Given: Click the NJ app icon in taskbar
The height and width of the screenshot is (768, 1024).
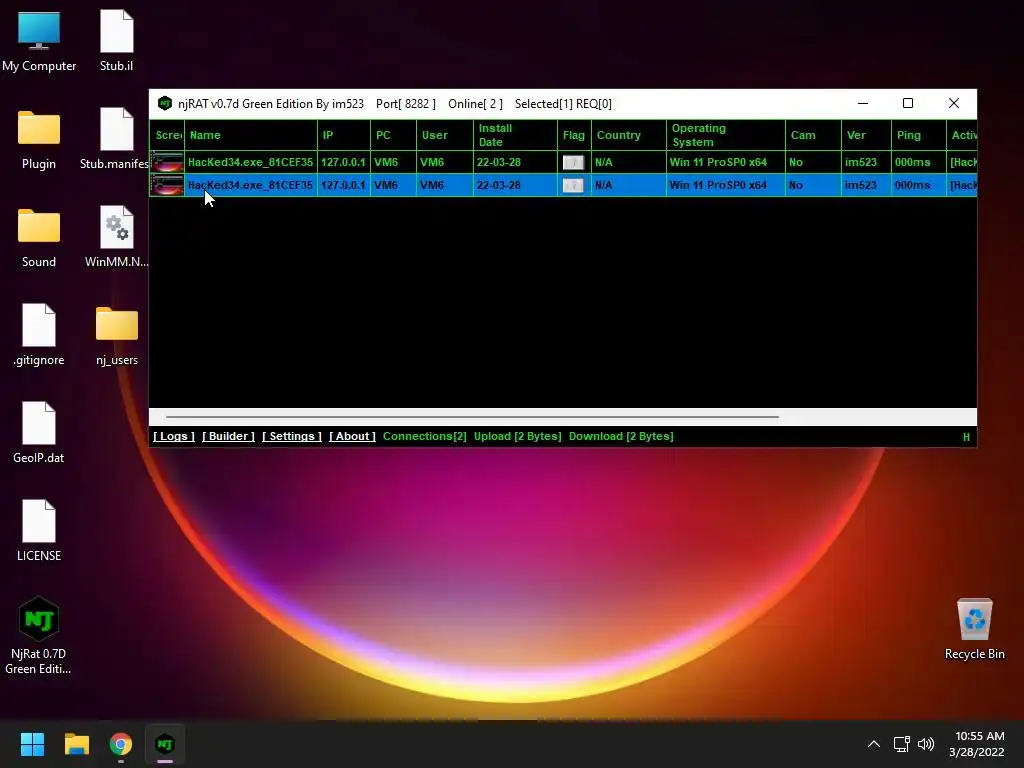Looking at the screenshot, I should click(x=165, y=744).
